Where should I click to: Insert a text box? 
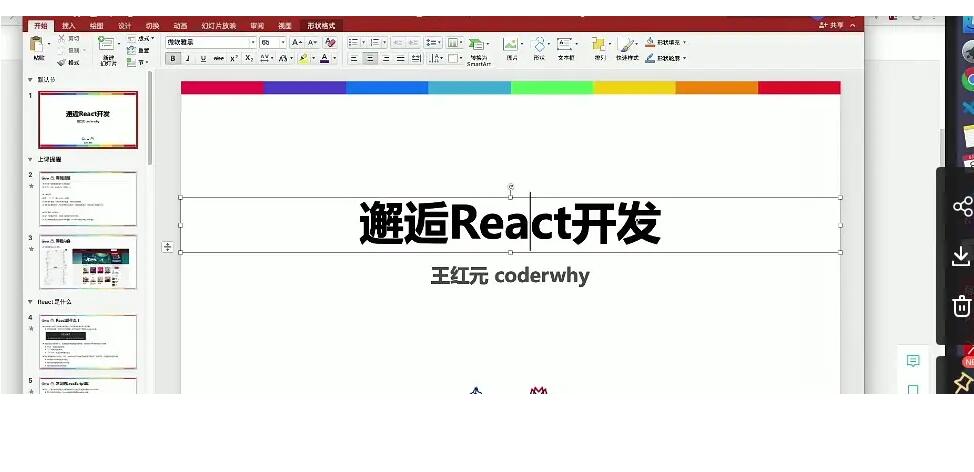click(565, 44)
